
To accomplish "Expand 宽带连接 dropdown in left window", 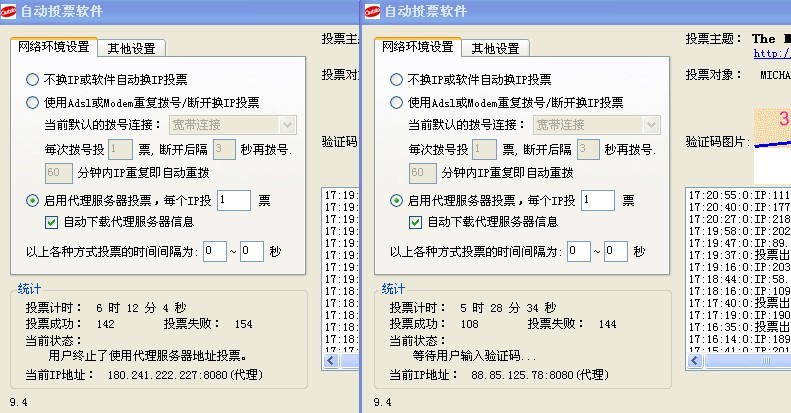I will 287,125.
